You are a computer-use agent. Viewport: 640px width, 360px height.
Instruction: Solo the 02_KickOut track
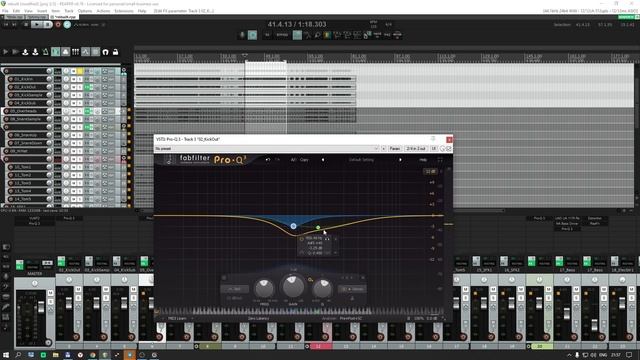pyautogui.click(x=80, y=87)
